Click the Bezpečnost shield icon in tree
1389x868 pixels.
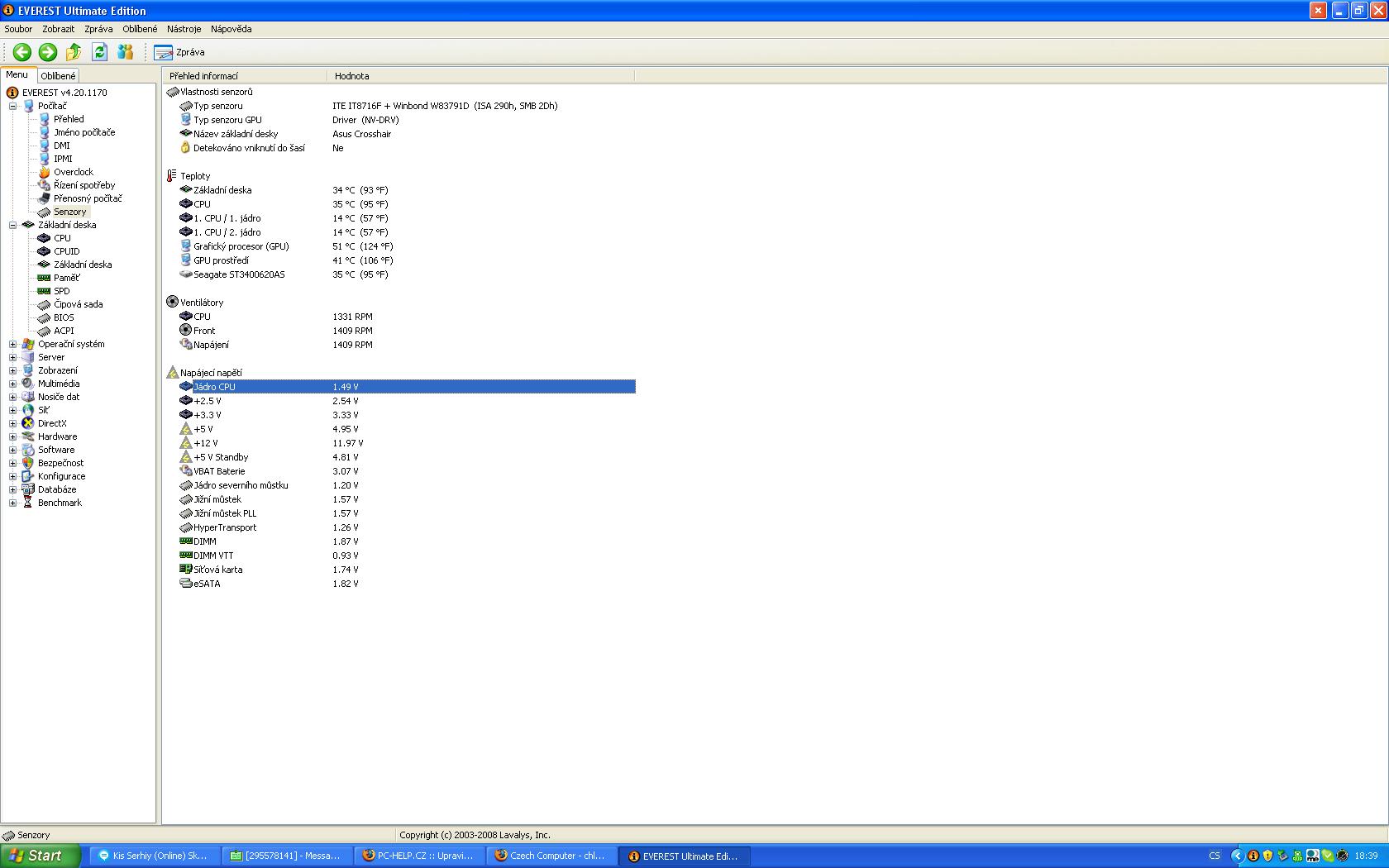tap(28, 463)
